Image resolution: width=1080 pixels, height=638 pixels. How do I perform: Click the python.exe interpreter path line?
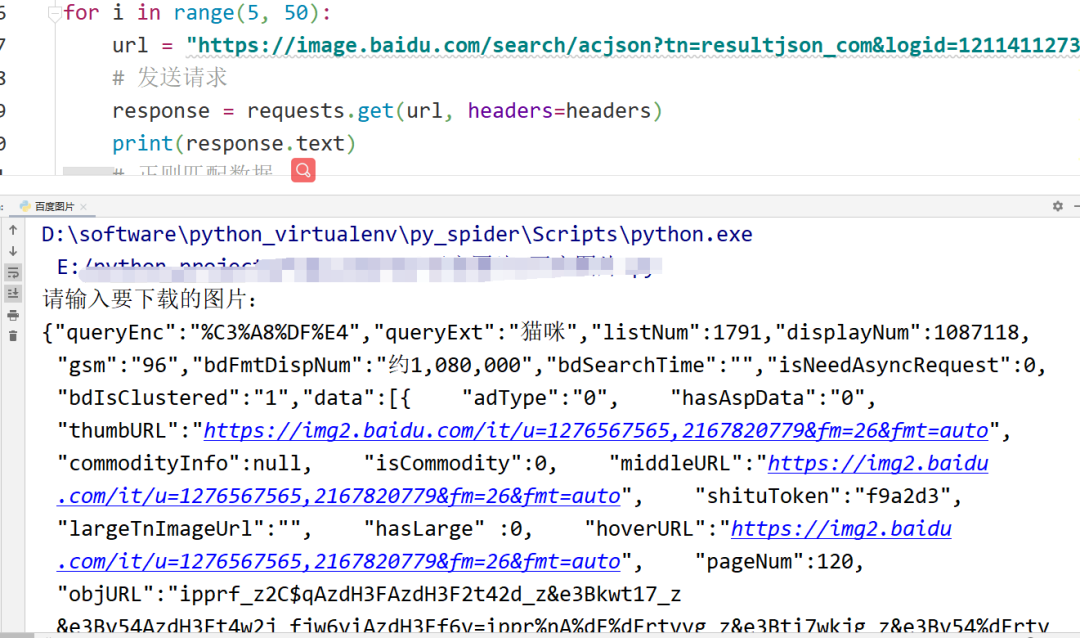[x=397, y=234]
